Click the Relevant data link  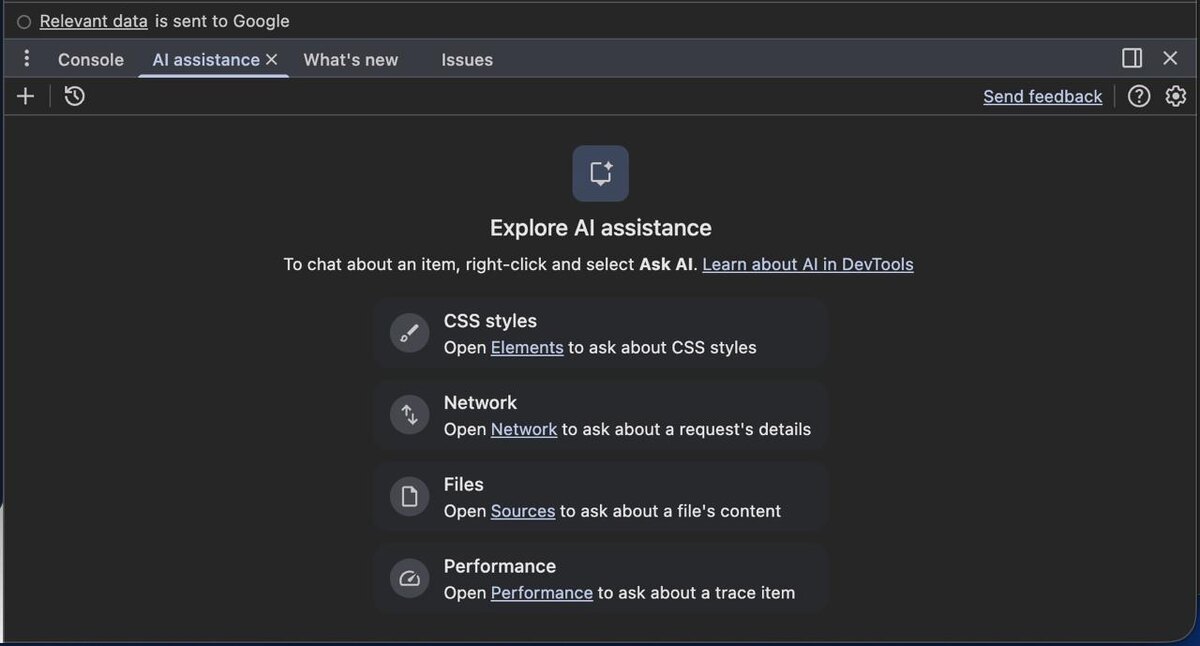[93, 21]
